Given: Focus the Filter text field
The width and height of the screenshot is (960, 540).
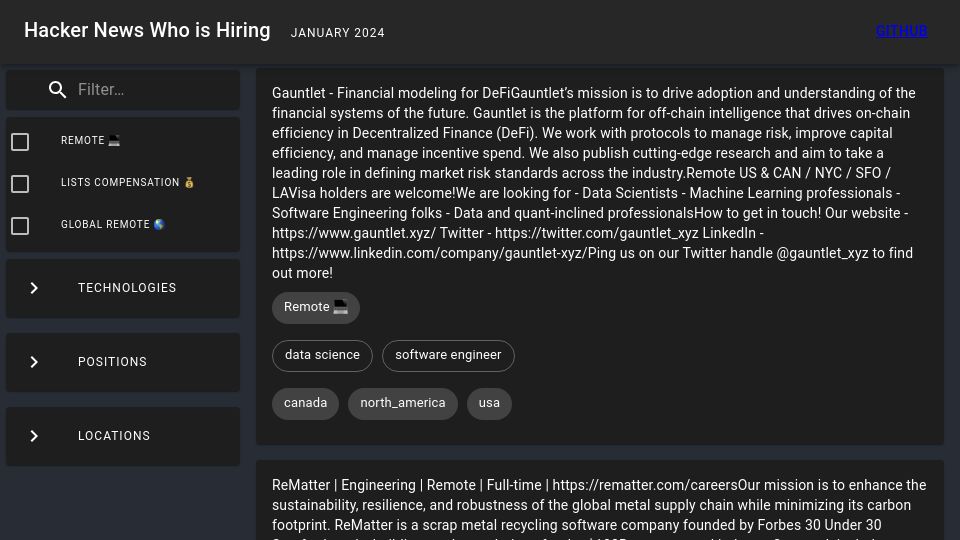Looking at the screenshot, I should point(153,90).
